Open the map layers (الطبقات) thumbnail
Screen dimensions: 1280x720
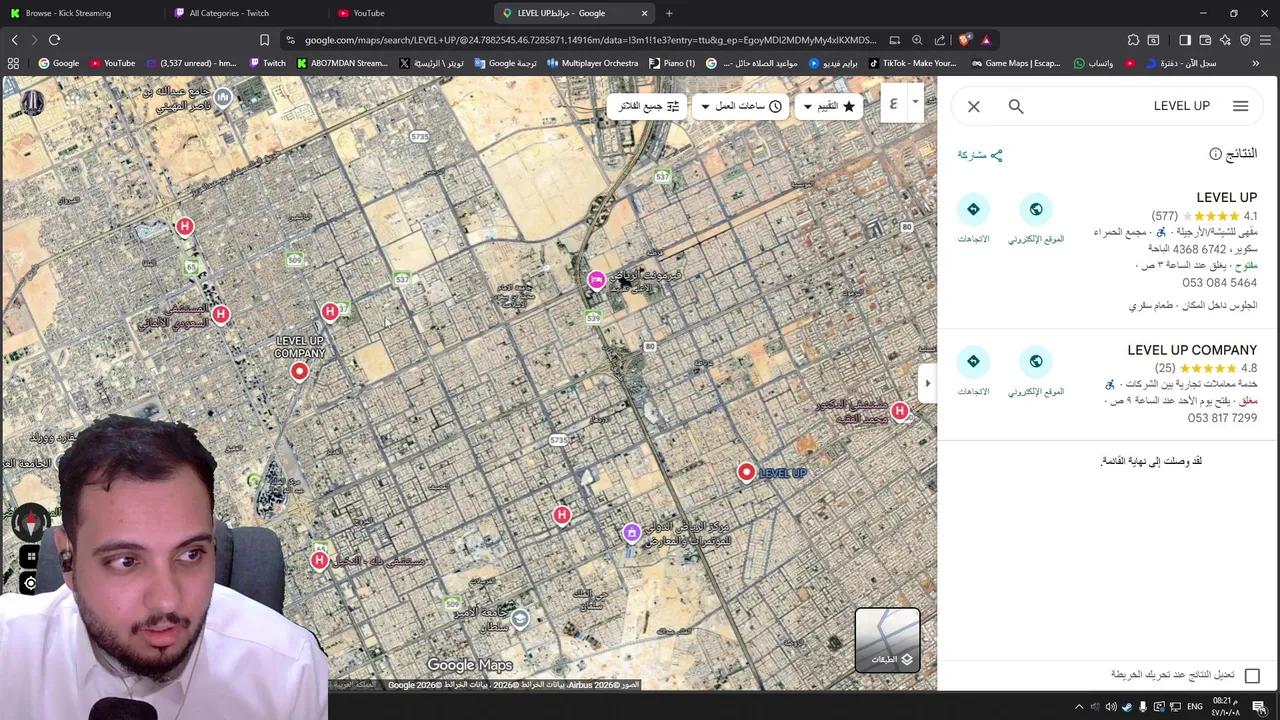point(887,640)
